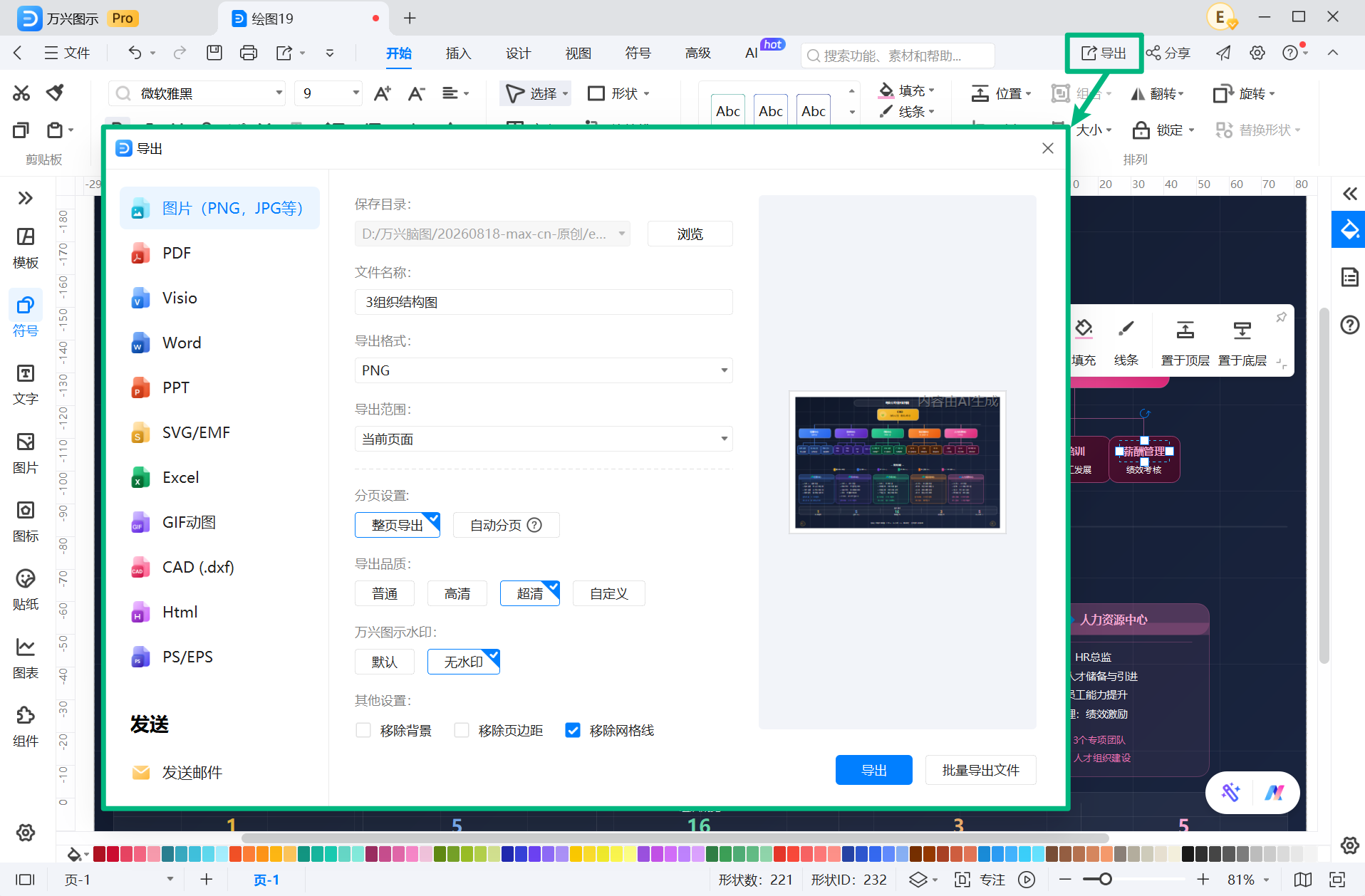Open the 导出格式 PNG dropdown
Image resolution: width=1365 pixels, height=896 pixels.
pos(544,370)
